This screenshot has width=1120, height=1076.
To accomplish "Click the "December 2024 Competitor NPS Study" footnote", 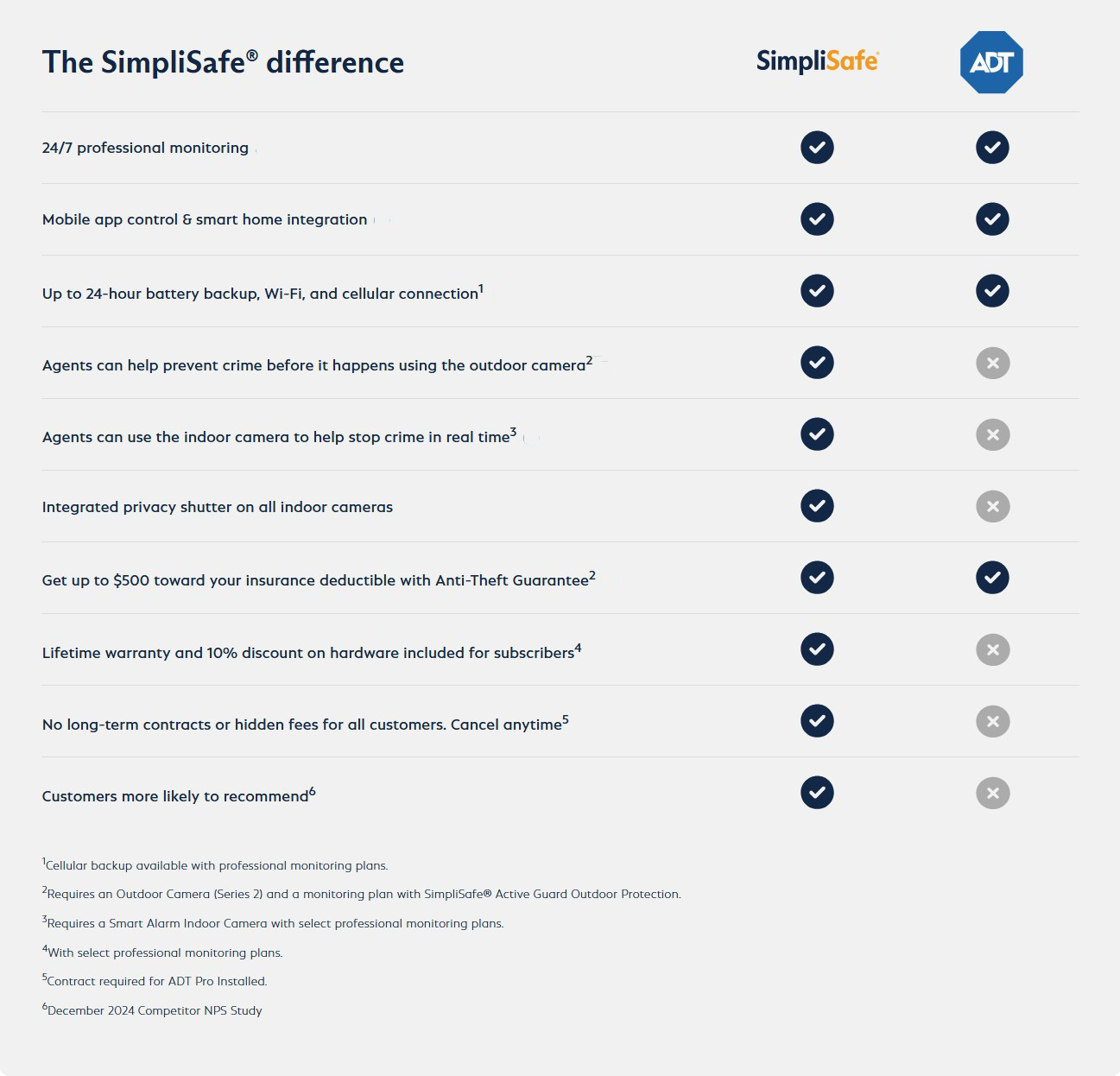I will click(155, 1010).
